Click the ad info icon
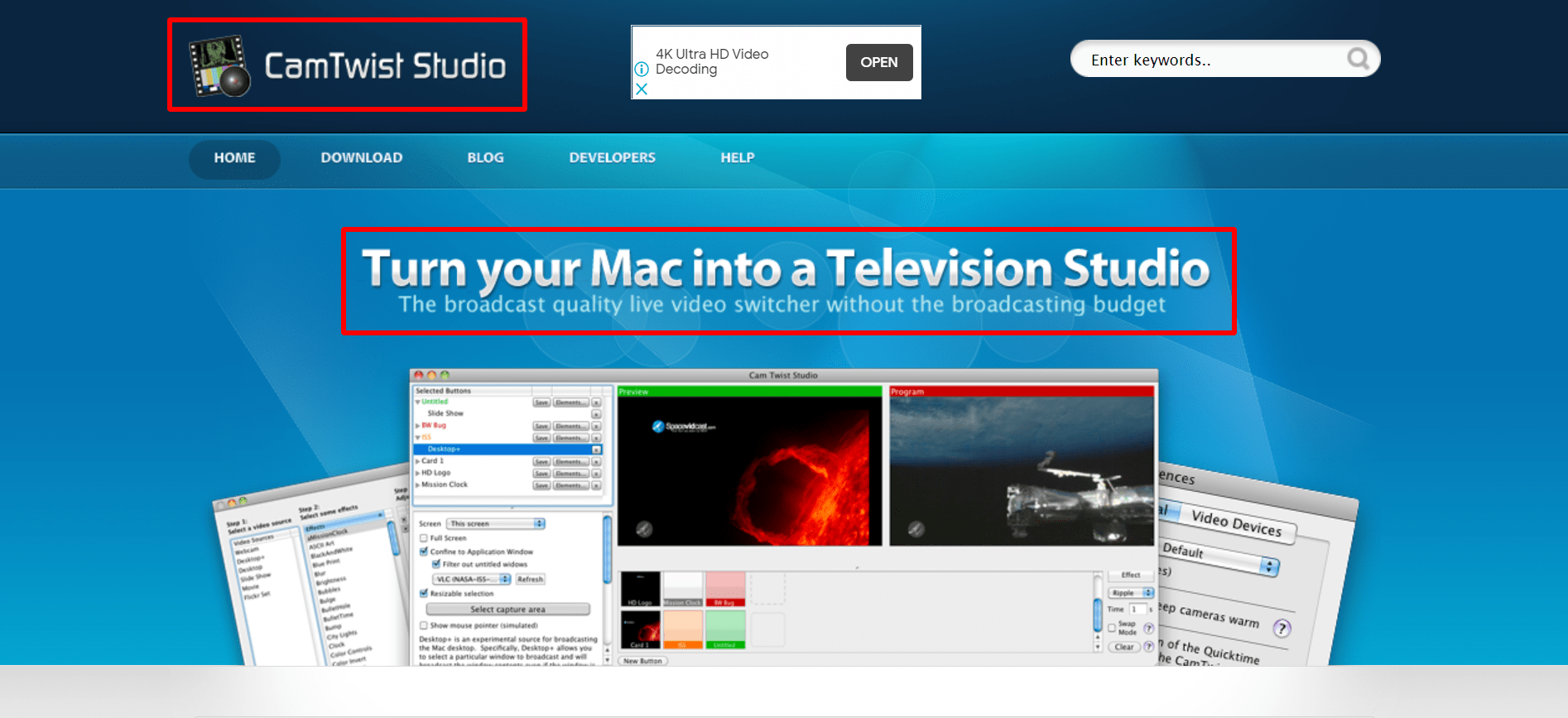The width and height of the screenshot is (1568, 718). point(642,70)
